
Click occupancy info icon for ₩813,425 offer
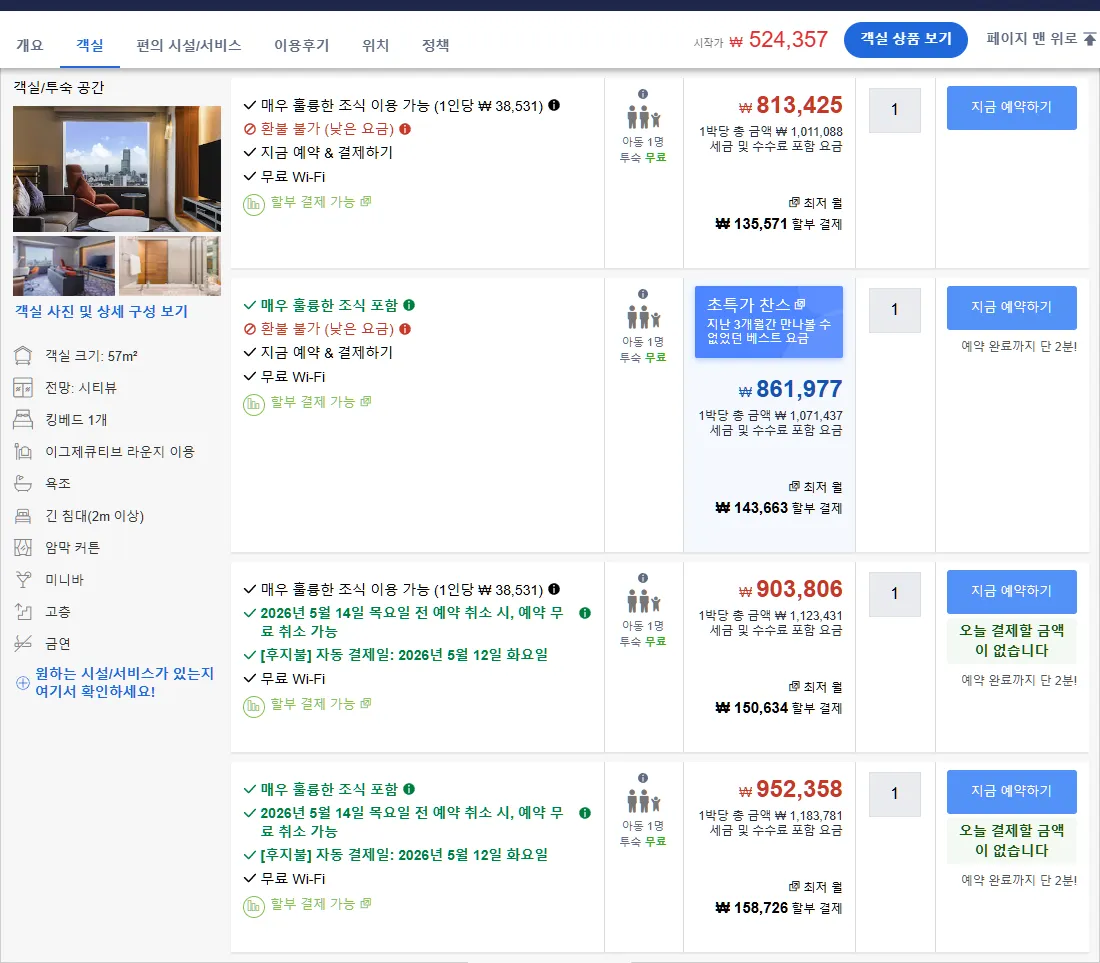pos(643,94)
